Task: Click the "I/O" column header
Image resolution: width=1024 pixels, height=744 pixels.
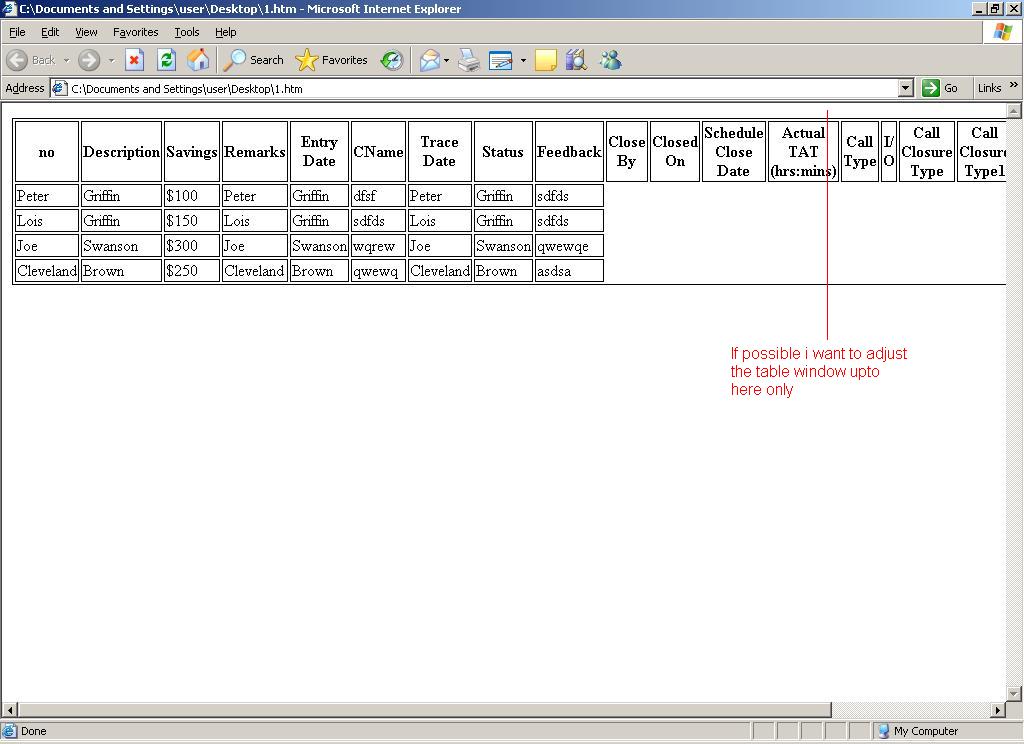Action: [889, 152]
